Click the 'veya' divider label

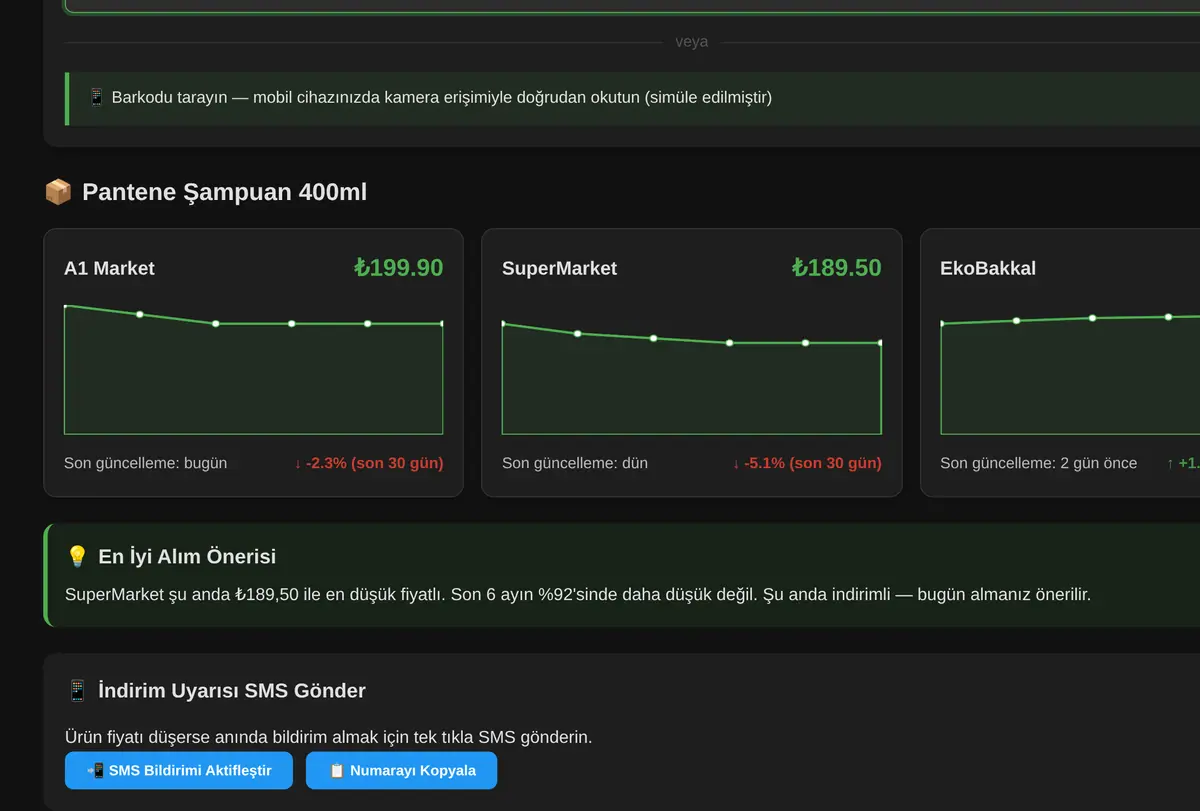click(x=691, y=42)
